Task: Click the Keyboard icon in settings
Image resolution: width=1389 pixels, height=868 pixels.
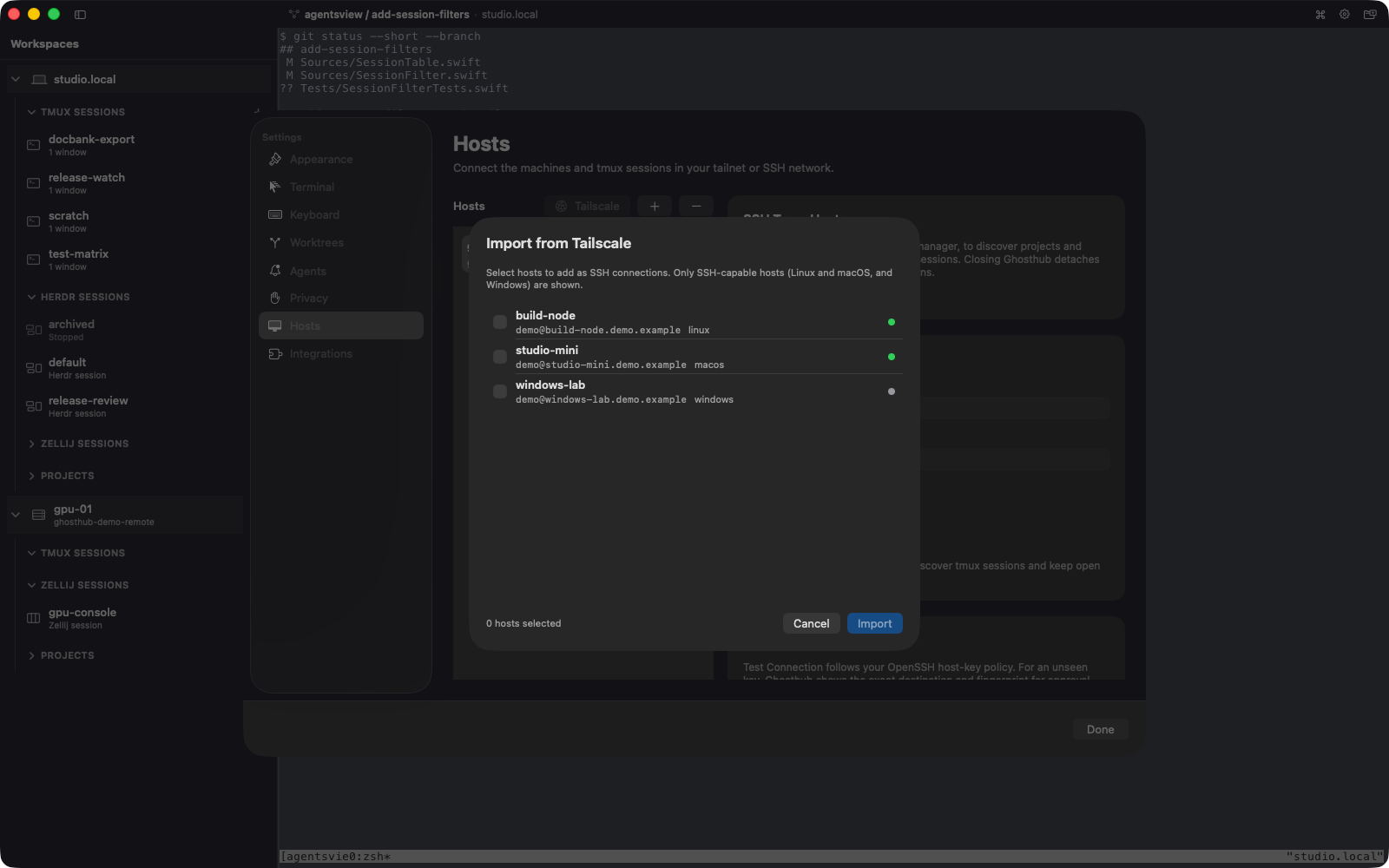Action: pyautogui.click(x=275, y=214)
